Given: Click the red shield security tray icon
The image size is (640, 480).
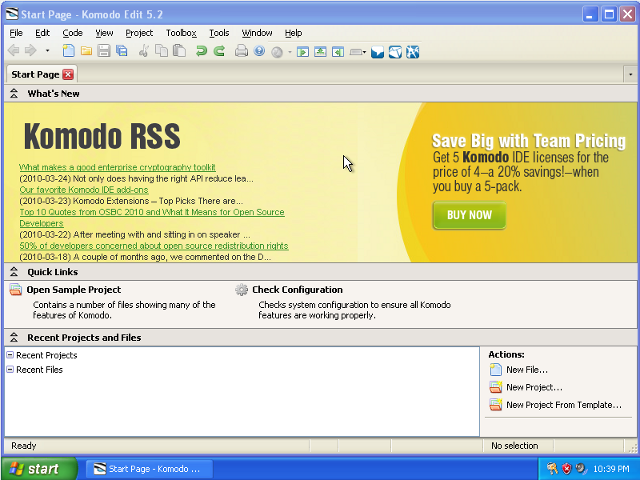Looking at the screenshot, I should [x=567, y=469].
